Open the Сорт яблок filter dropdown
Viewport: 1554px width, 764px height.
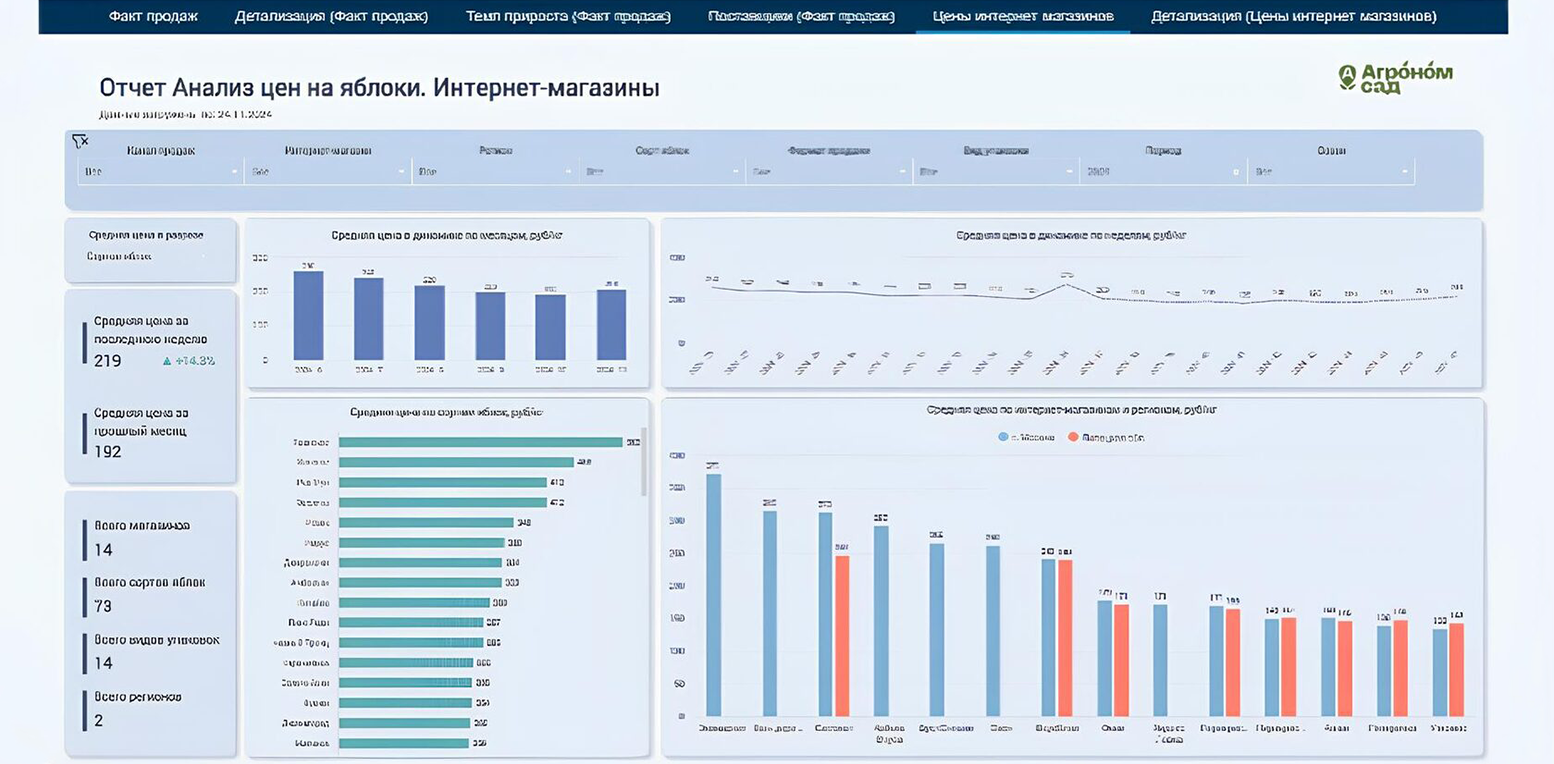click(x=662, y=172)
